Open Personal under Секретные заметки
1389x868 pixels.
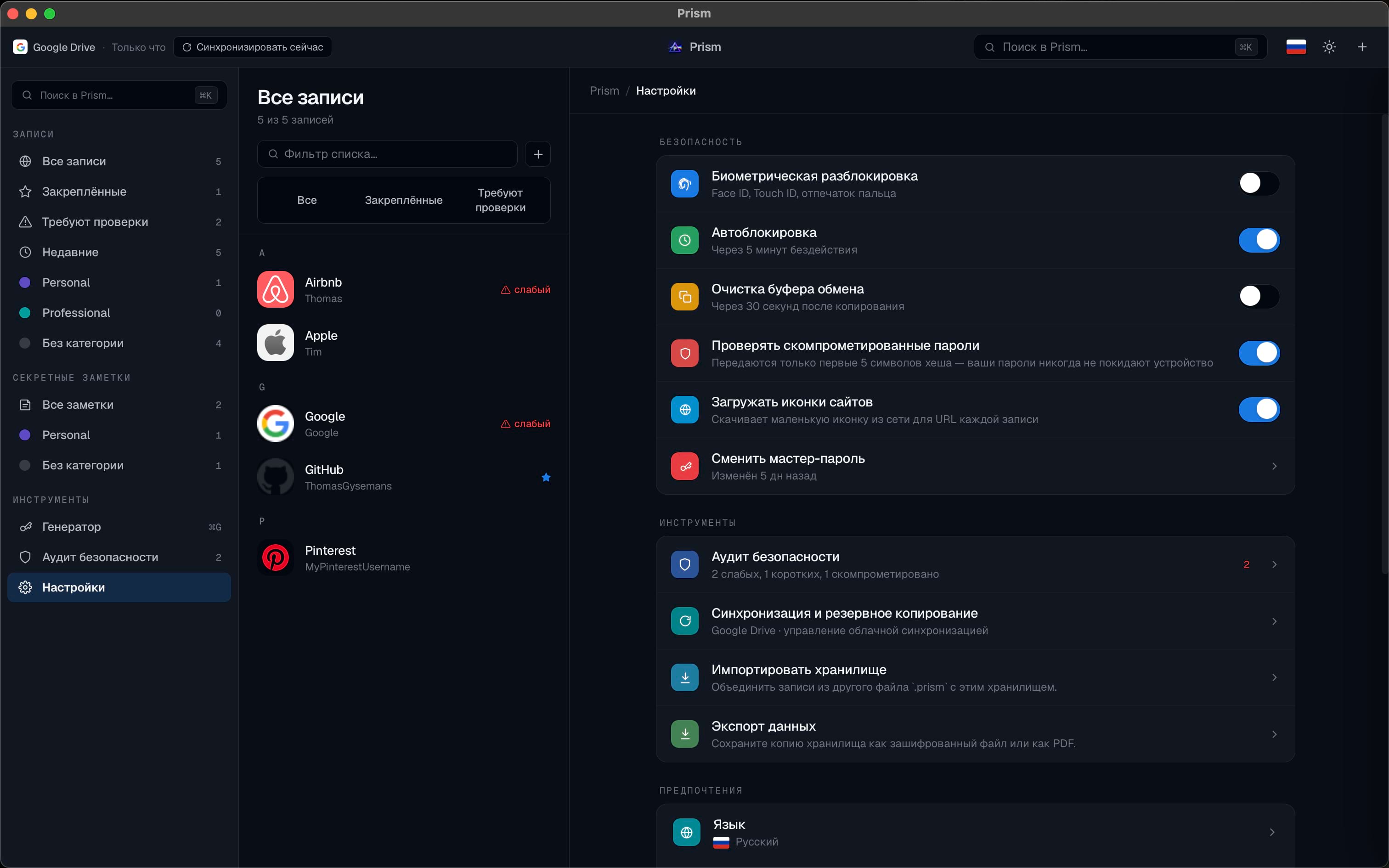click(x=119, y=435)
